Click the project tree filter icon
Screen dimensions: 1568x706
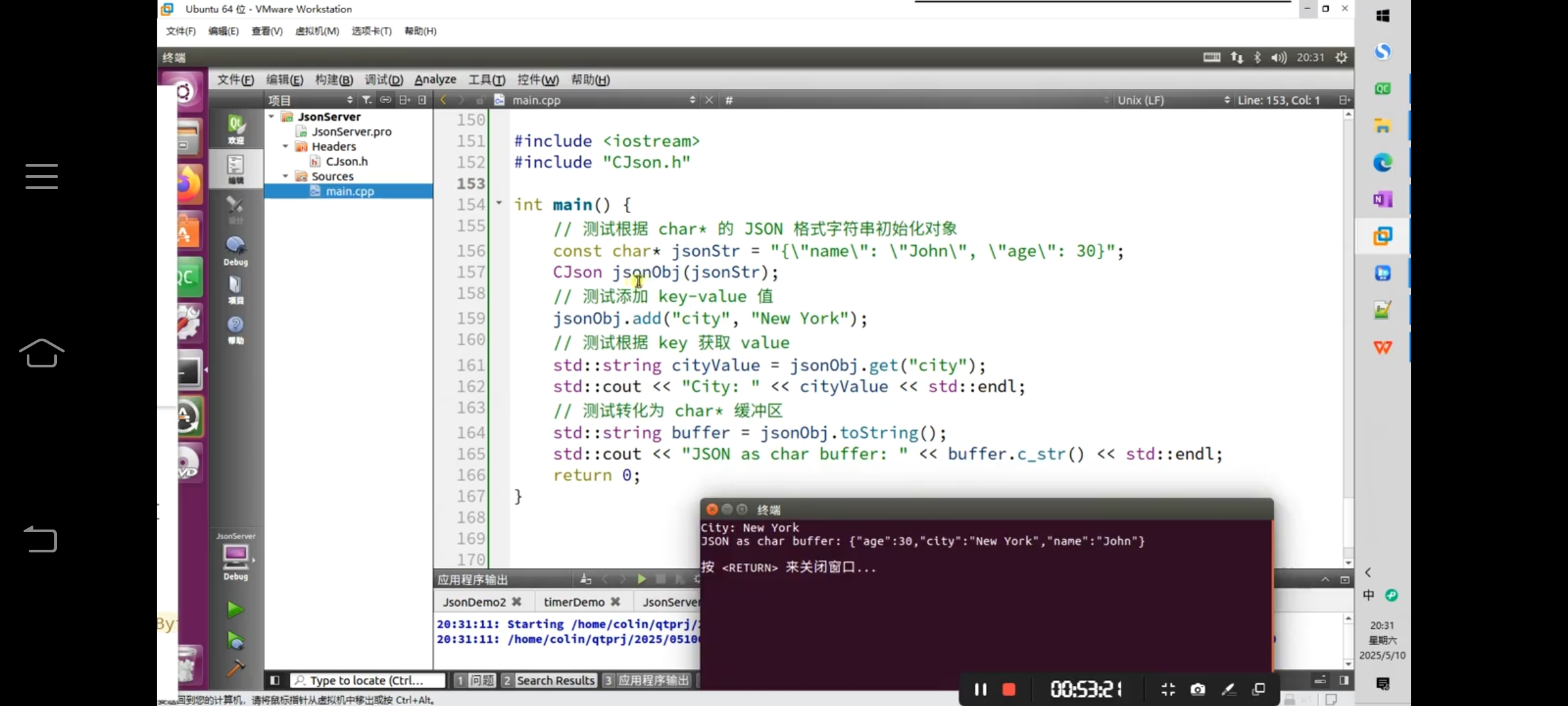pyautogui.click(x=367, y=100)
